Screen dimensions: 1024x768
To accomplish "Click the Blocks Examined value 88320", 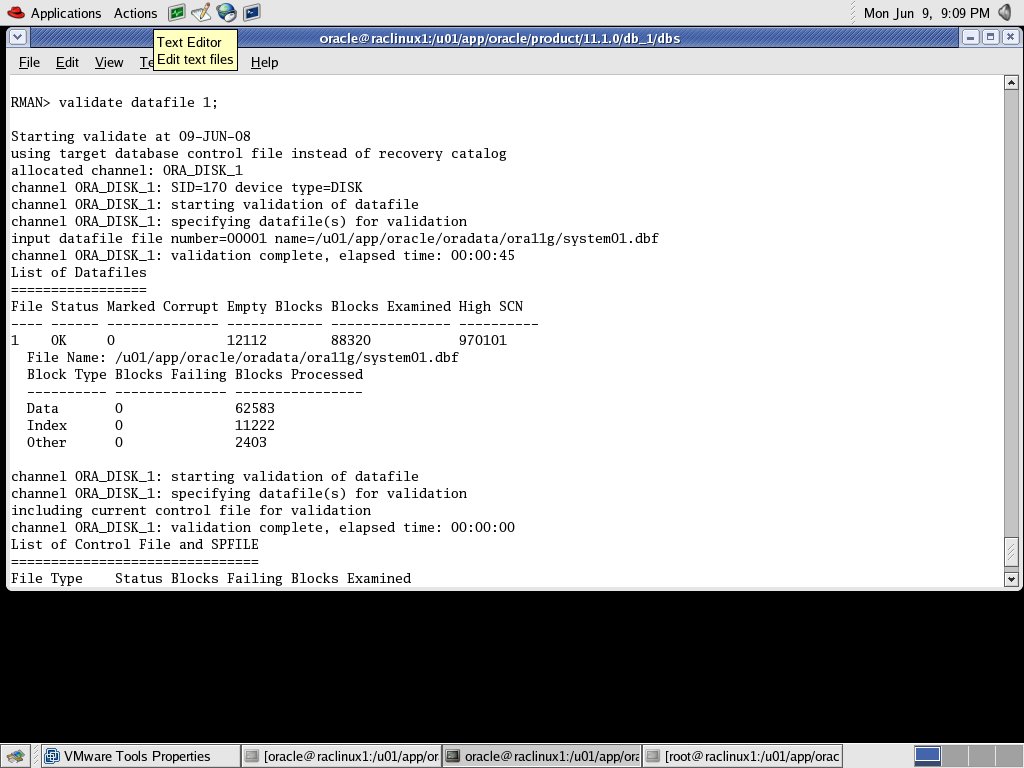I will point(351,340).
